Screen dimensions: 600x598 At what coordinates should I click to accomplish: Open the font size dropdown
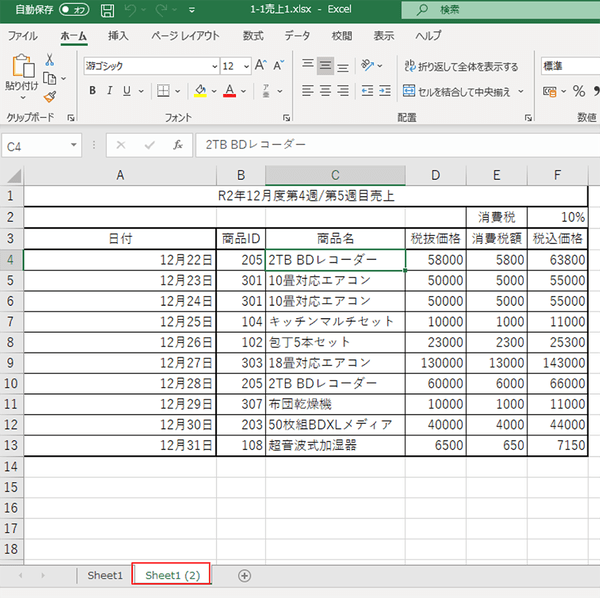247,67
